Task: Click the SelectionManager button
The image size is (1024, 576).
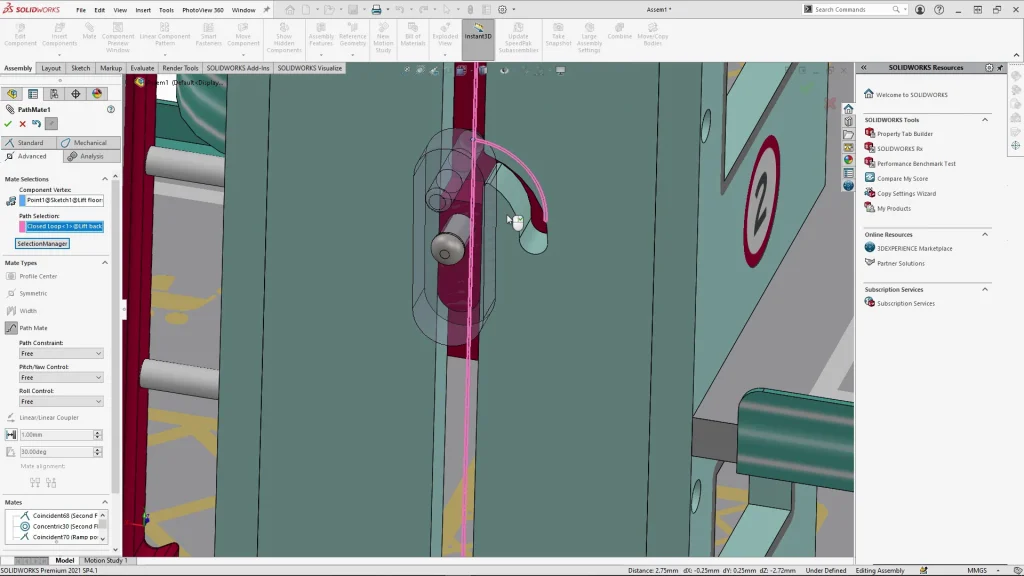Action: [x=42, y=244]
